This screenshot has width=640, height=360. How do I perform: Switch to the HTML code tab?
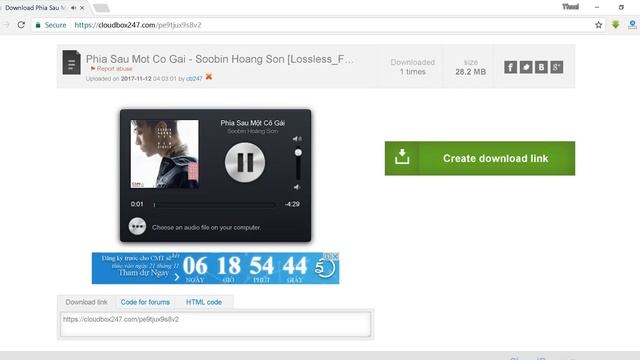[204, 302]
